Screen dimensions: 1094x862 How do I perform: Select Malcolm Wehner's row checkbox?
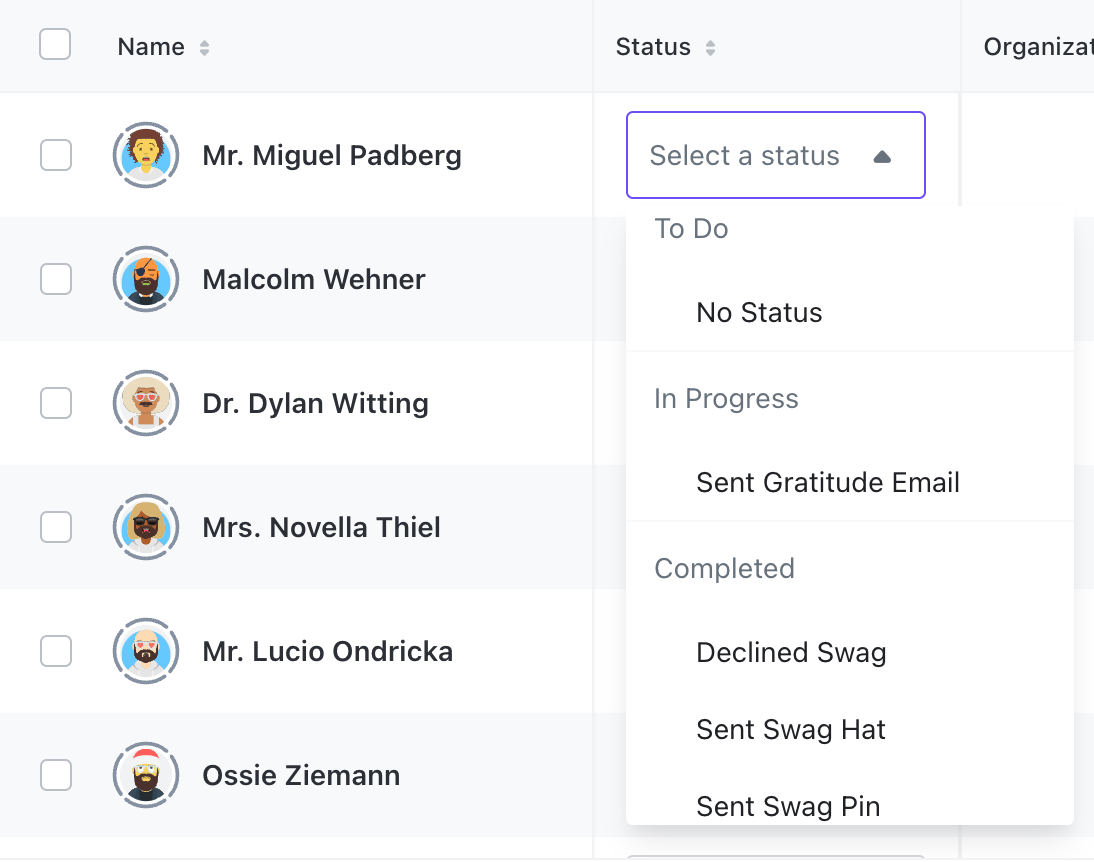click(x=56, y=279)
